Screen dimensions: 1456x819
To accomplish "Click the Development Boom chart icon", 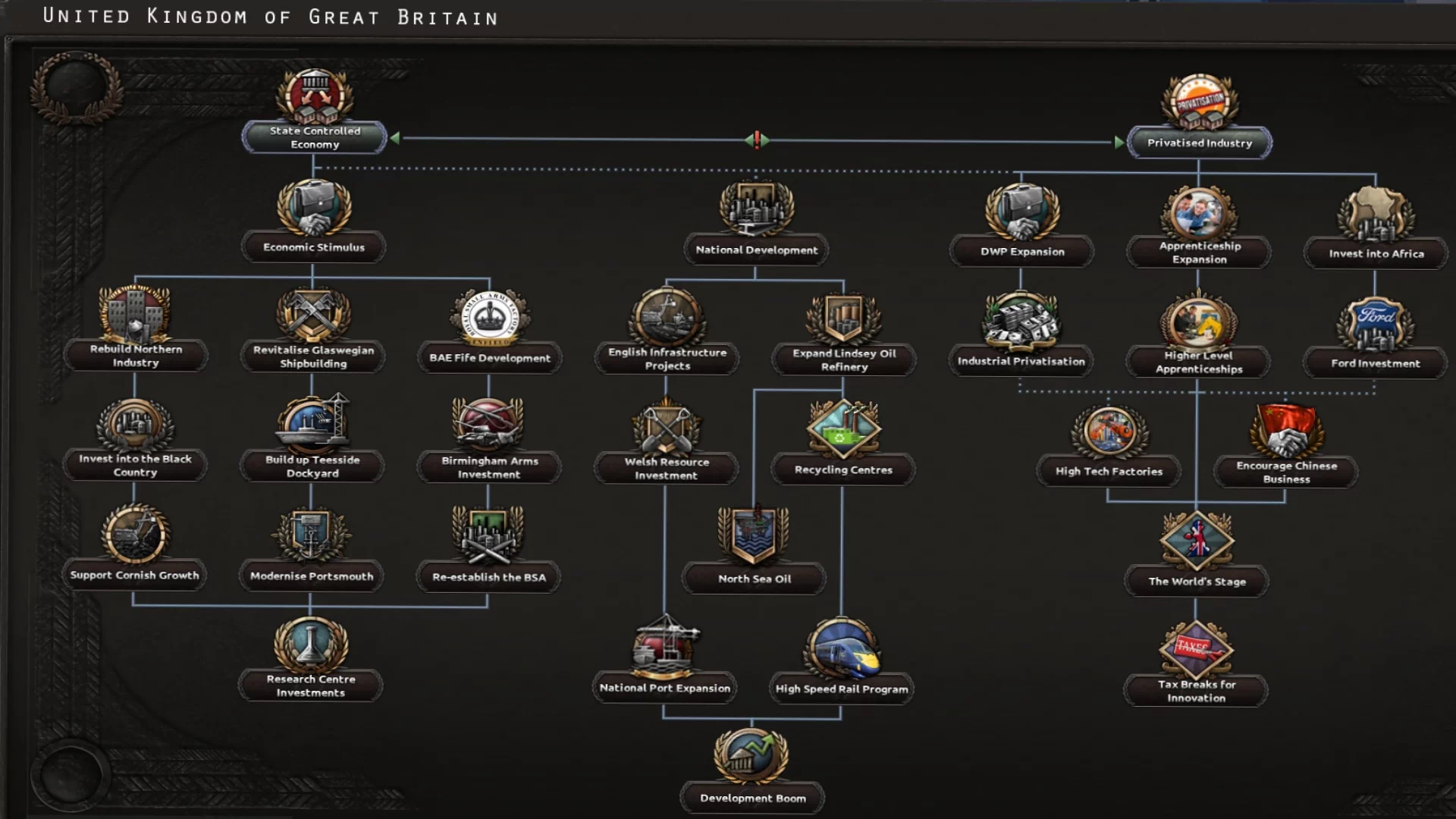I will coord(752,756).
